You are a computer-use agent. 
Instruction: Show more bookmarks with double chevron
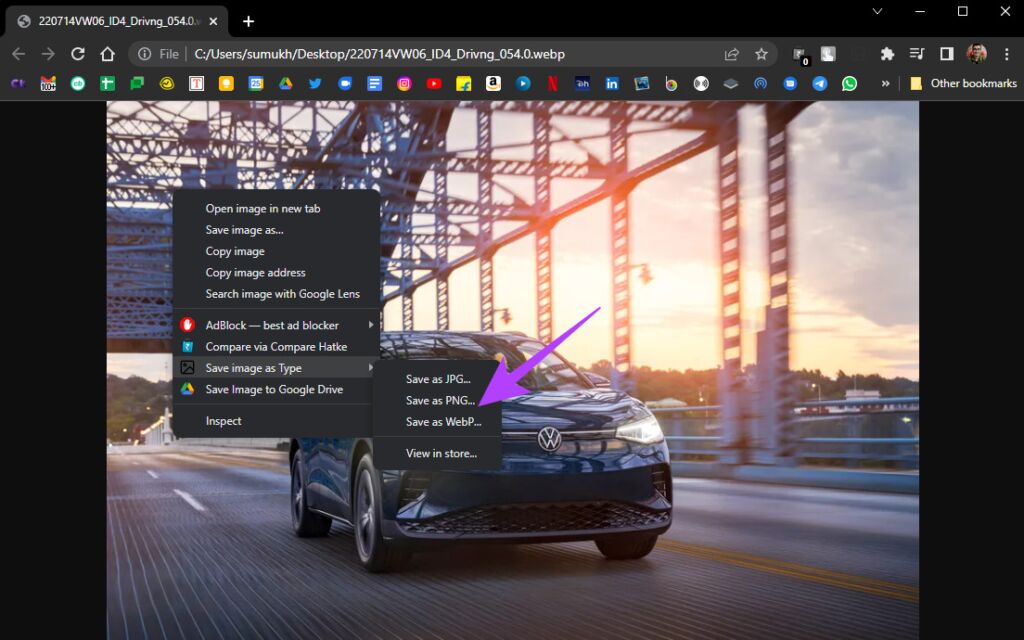[x=886, y=84]
